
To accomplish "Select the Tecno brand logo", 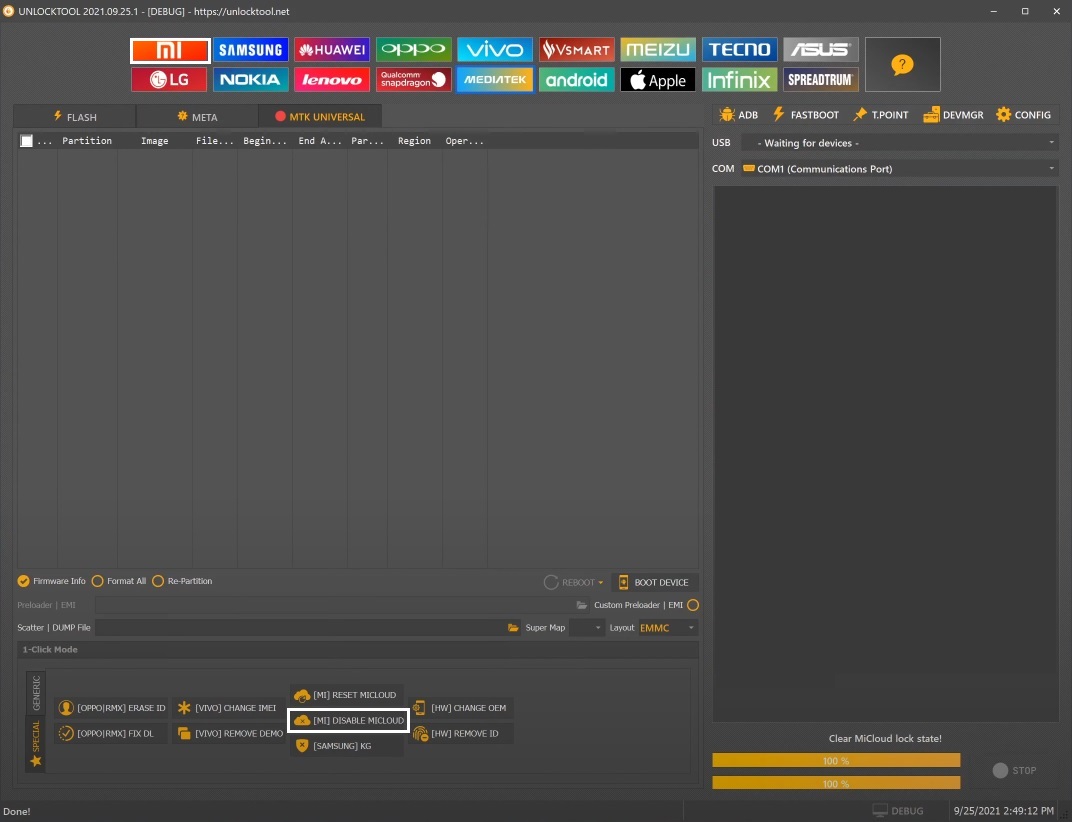I will point(739,50).
